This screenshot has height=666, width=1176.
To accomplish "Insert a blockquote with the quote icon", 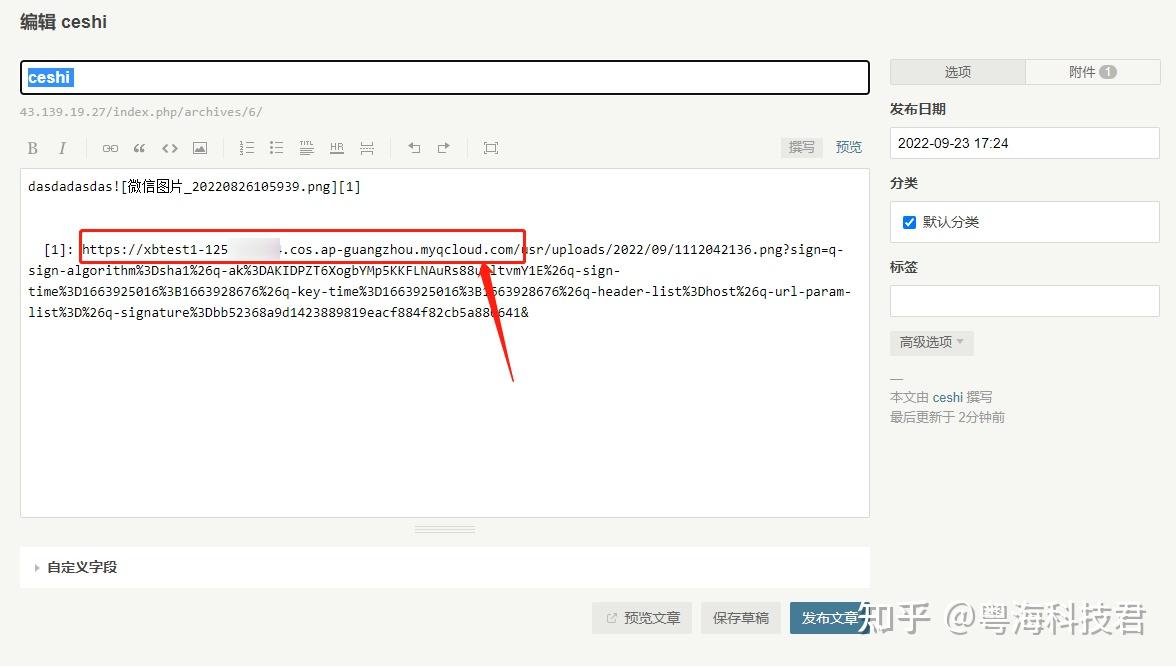I will [x=140, y=148].
